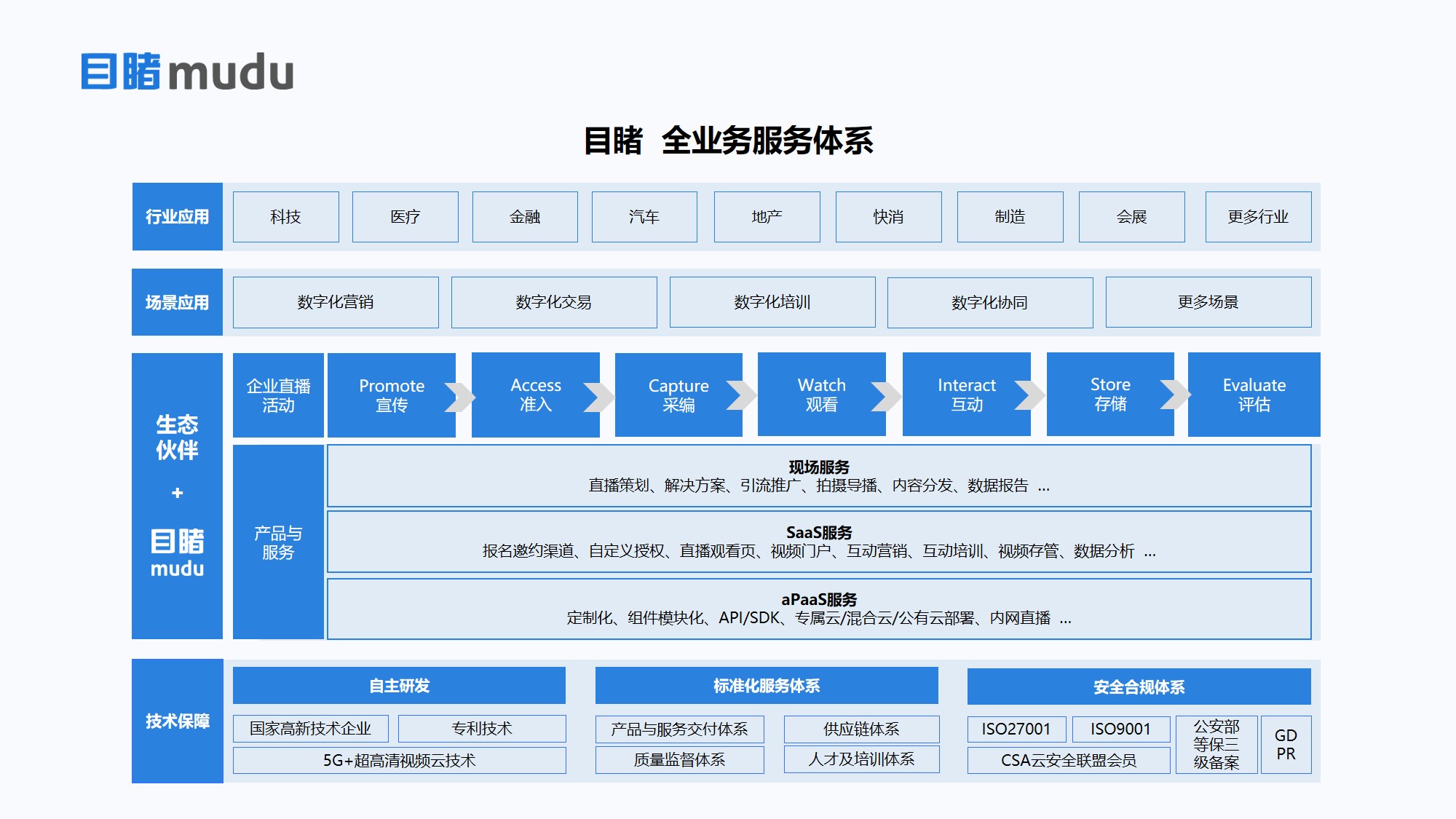
Task: Click the 行业应用 row header
Action: [x=177, y=217]
